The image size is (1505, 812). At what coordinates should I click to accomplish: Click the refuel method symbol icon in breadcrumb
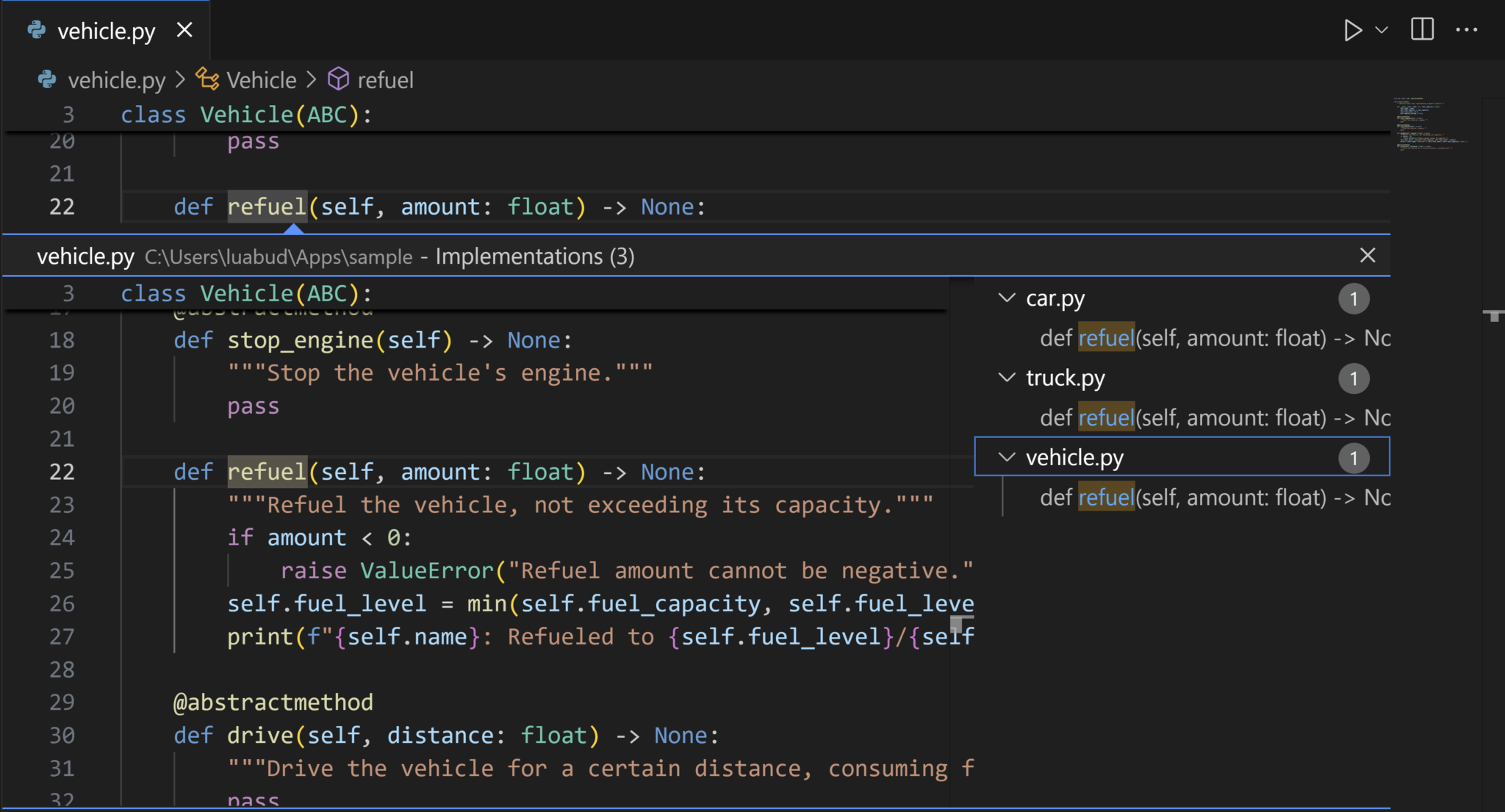(340, 79)
